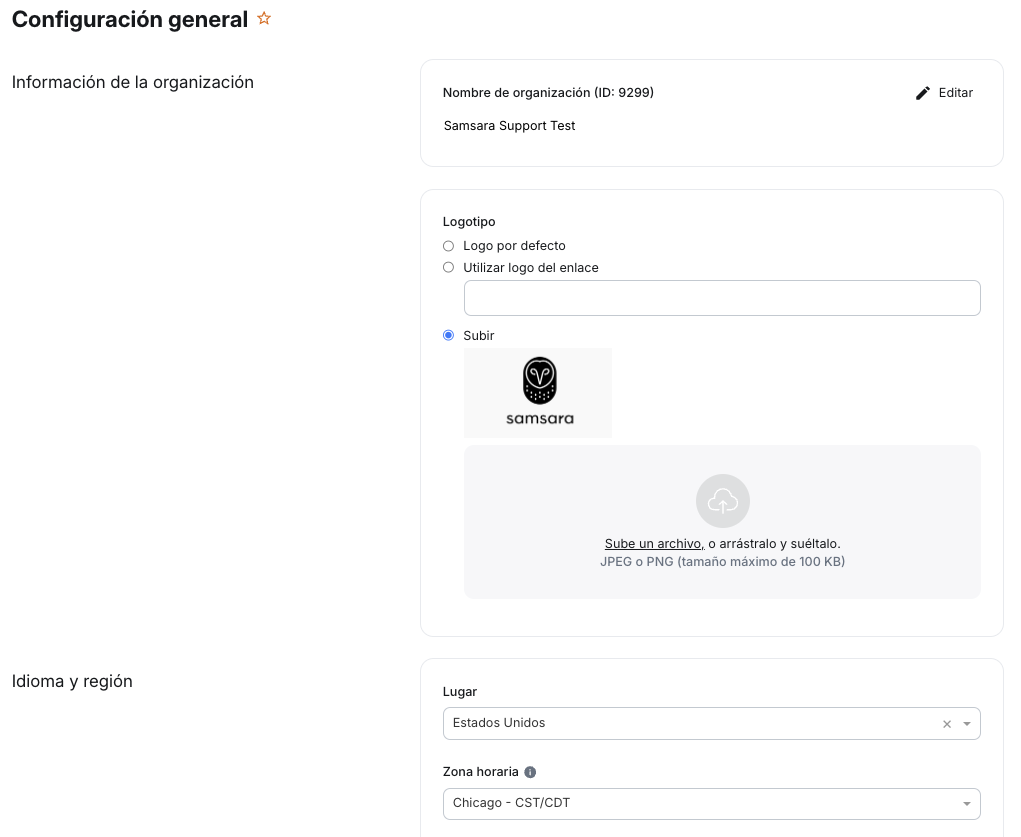The image size is (1021, 837).
Task: Click the cloud upload icon
Action: point(722,500)
